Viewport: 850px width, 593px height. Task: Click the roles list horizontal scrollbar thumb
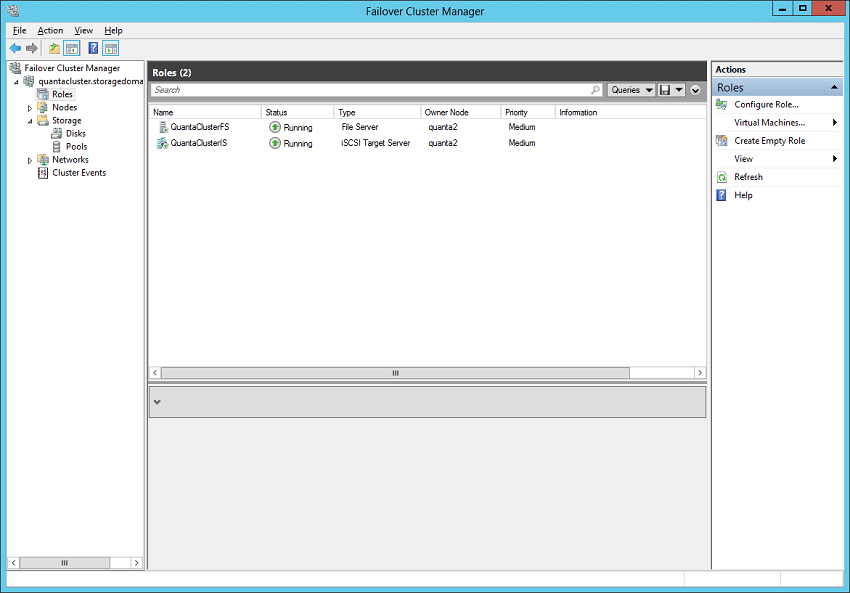pos(395,373)
